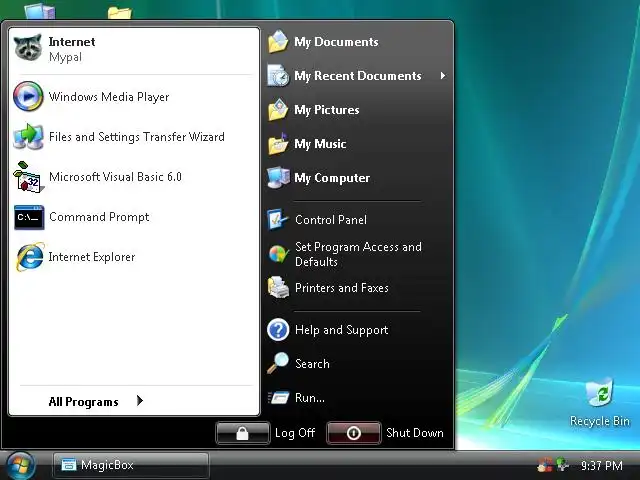The height and width of the screenshot is (480, 640).
Task: Open the Command Prompt icon
Action: click(29, 217)
